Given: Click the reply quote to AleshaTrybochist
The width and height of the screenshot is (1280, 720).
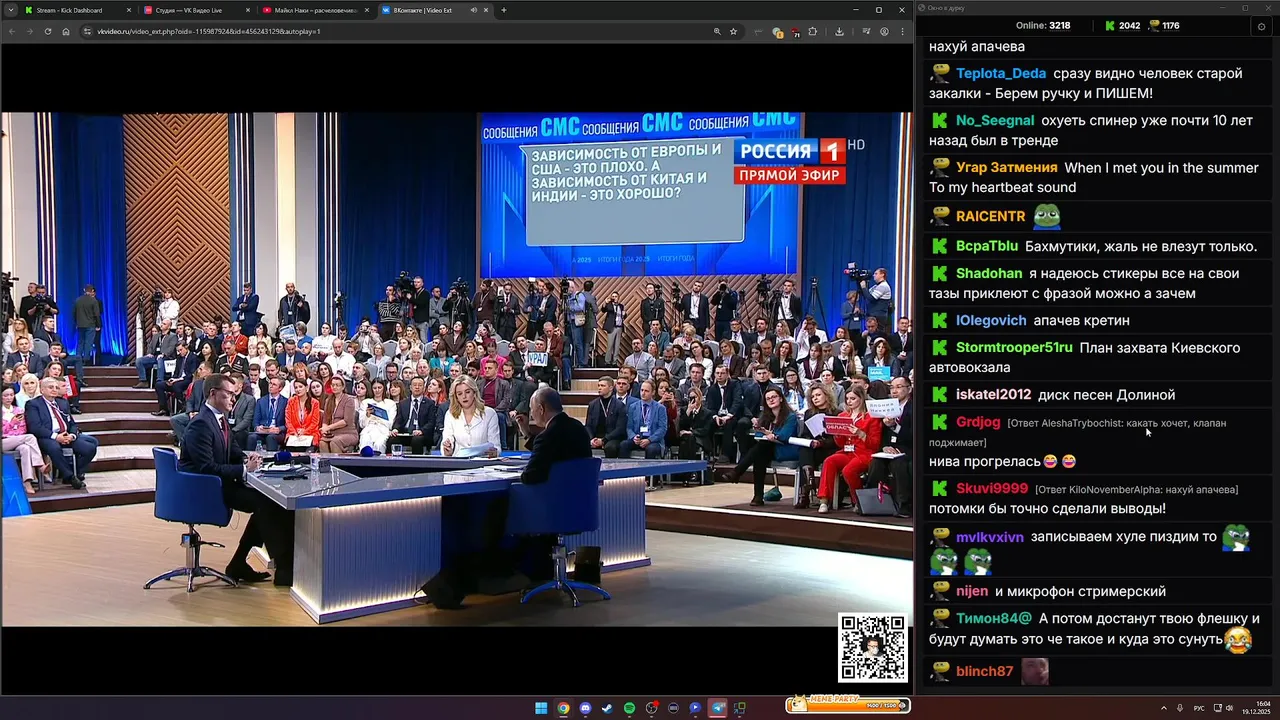Looking at the screenshot, I should [x=1077, y=432].
